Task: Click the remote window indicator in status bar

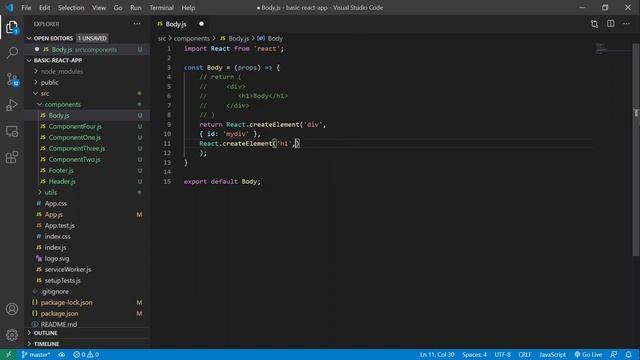Action: [8, 354]
